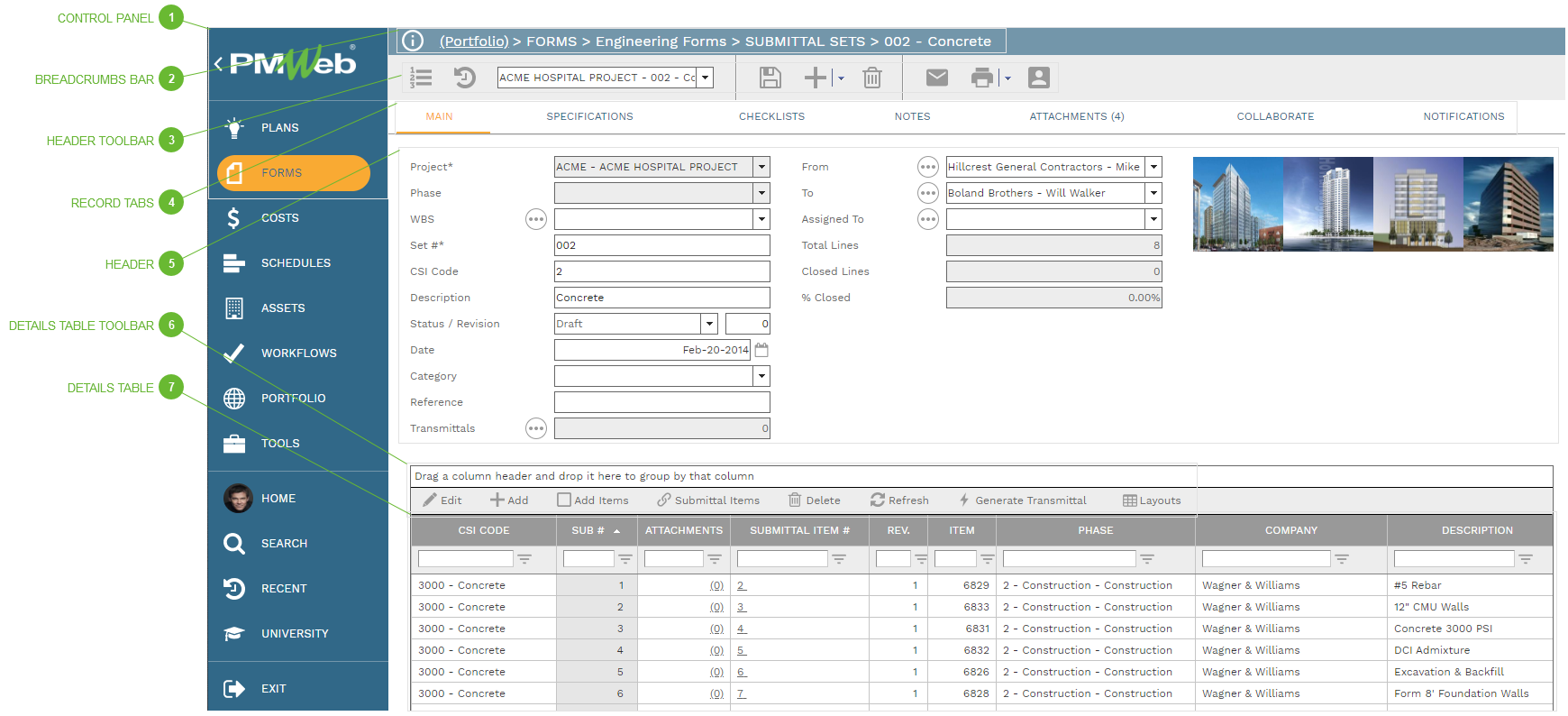This screenshot has height=716, width=1568.
Task: Open the Category dropdown
Action: [762, 376]
